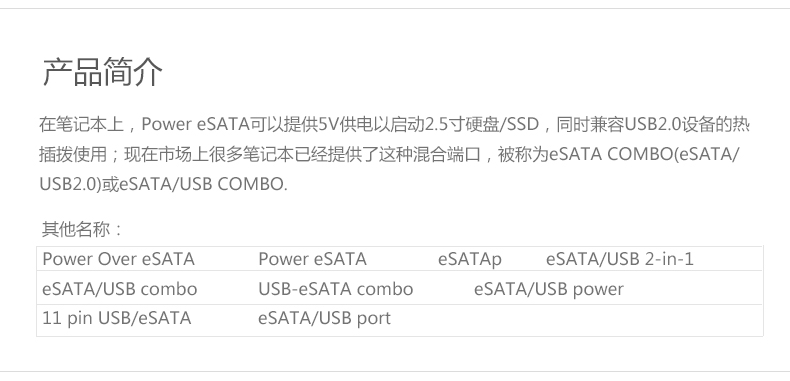Click the eSATA/USB power entry
The height and width of the screenshot is (381, 790).
(549, 289)
